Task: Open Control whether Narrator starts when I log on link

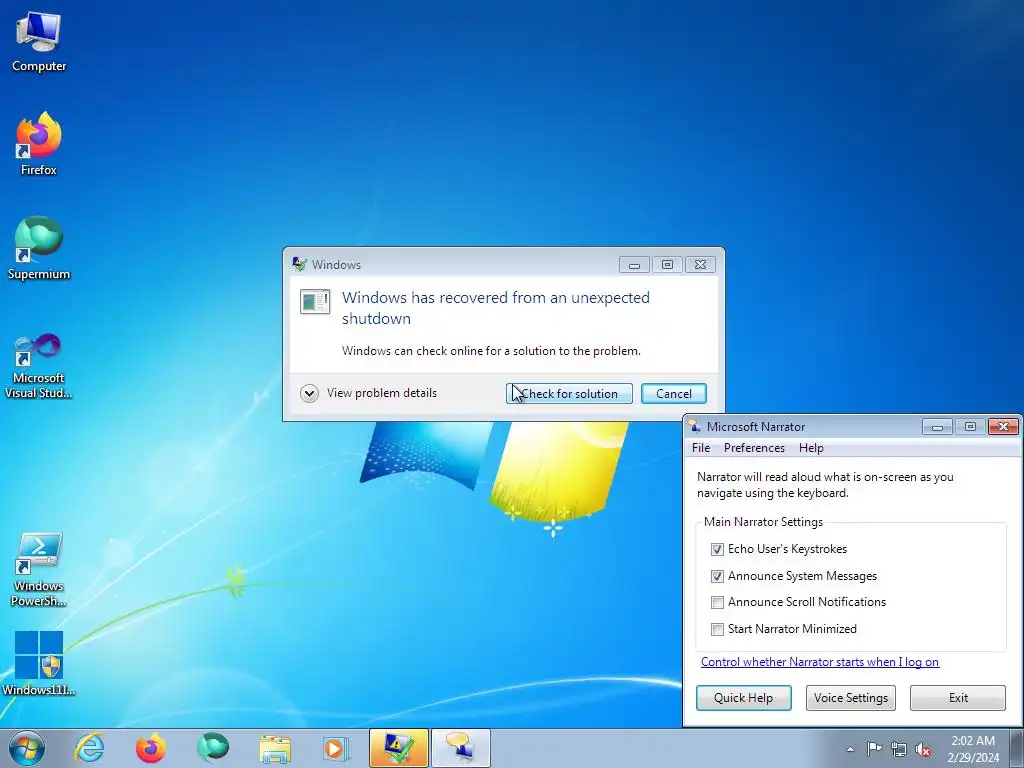Action: (820, 662)
